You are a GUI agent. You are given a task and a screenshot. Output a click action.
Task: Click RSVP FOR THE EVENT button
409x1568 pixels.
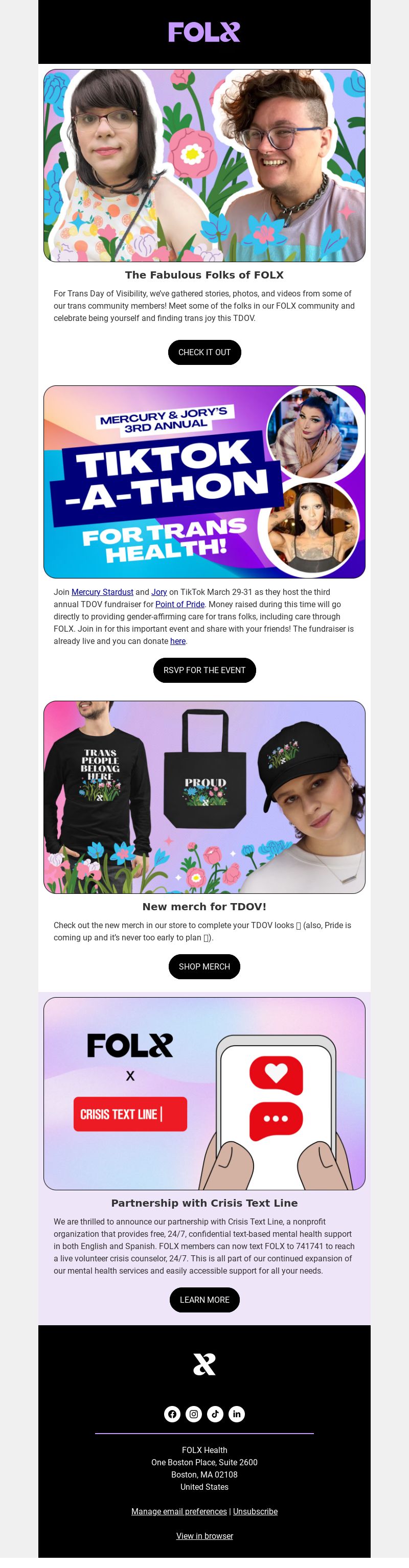coord(204,670)
